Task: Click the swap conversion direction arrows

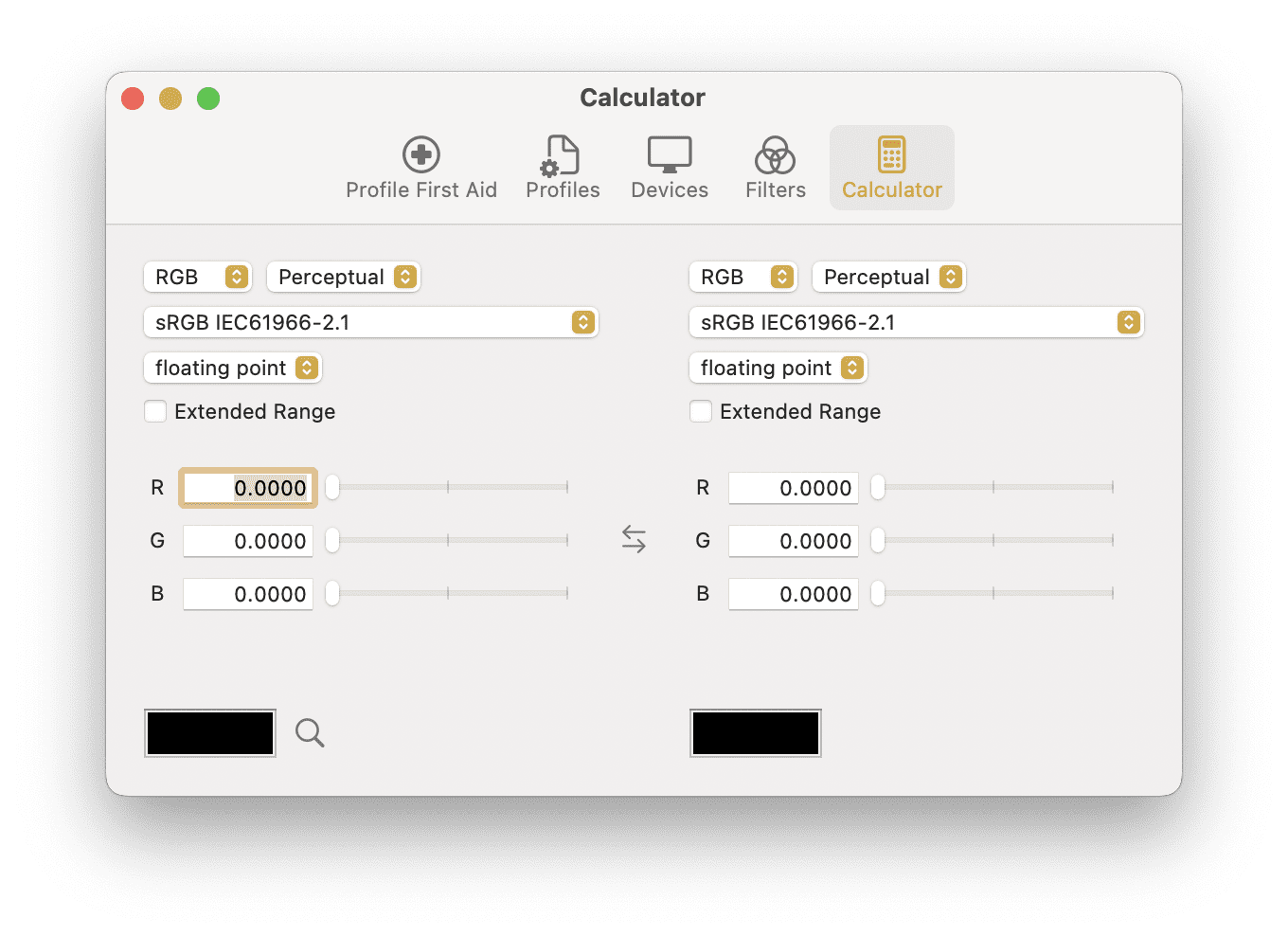Action: point(634,540)
